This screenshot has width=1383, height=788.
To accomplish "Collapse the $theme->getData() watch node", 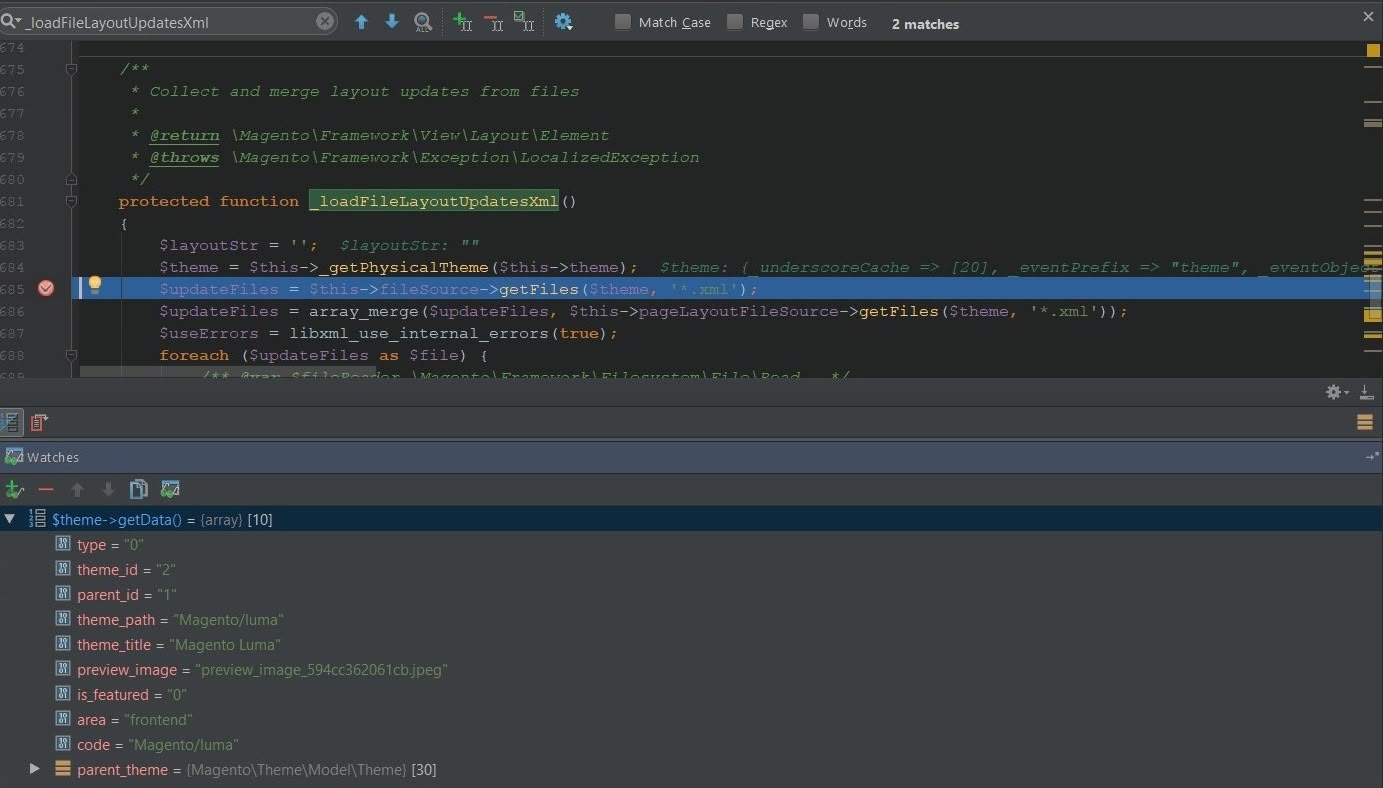I will click(x=10, y=518).
